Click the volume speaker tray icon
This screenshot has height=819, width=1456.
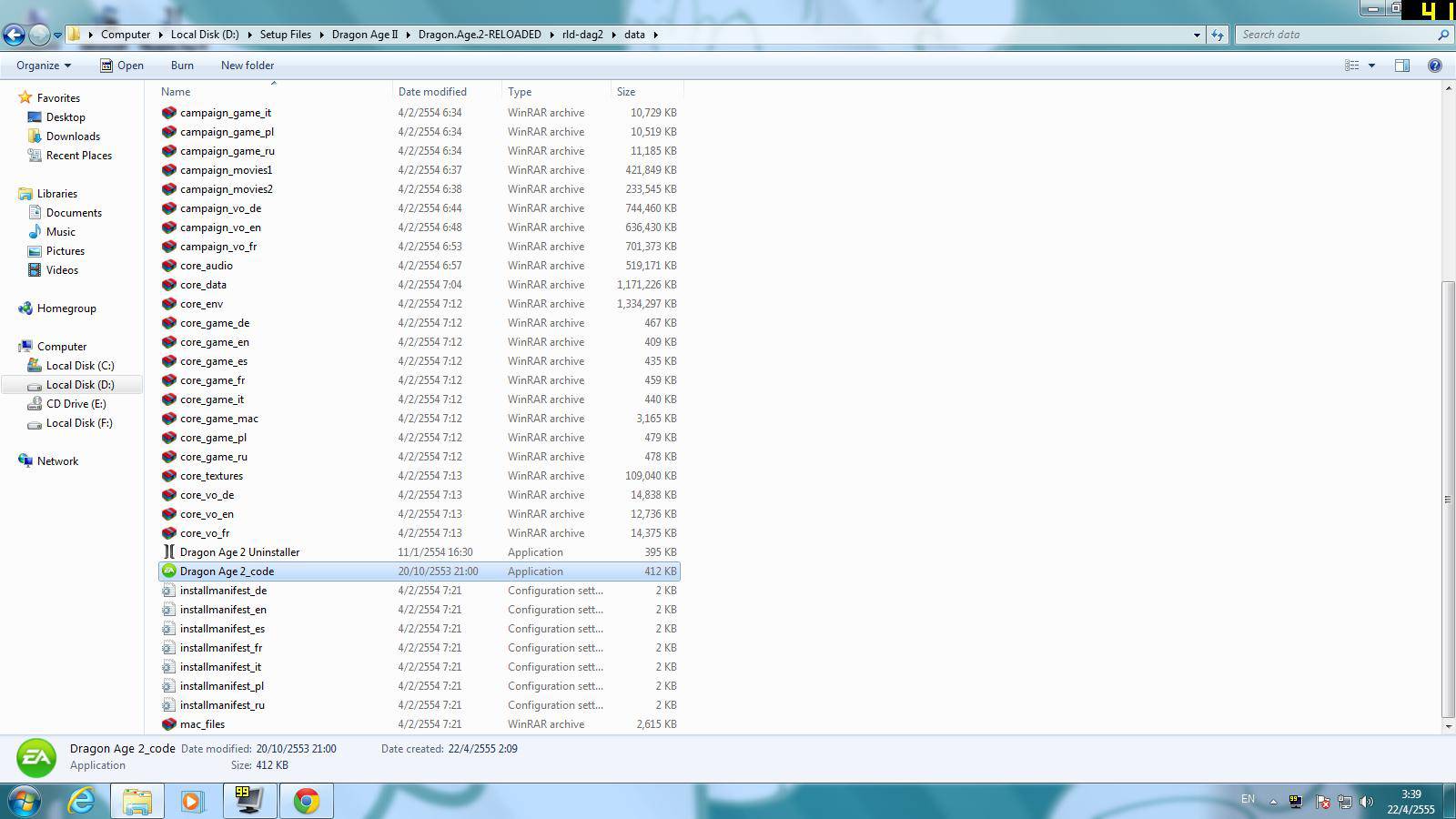1367,802
